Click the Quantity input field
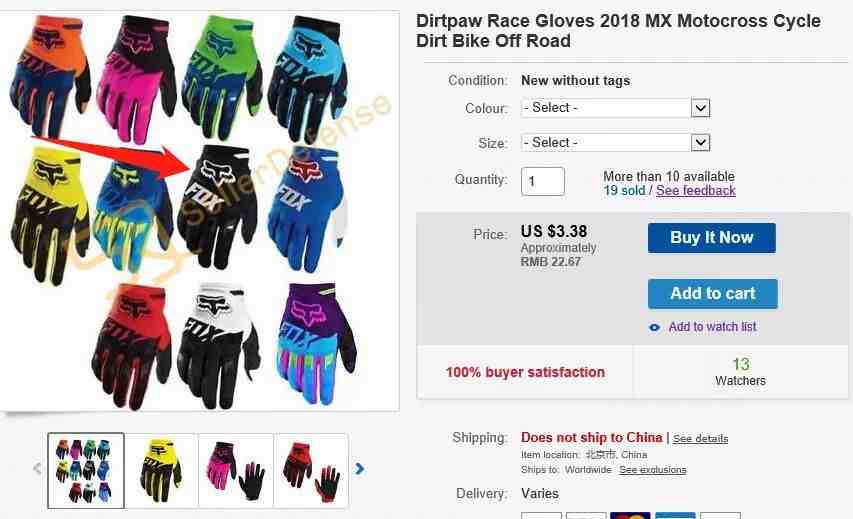This screenshot has width=853, height=519. pyautogui.click(x=543, y=181)
